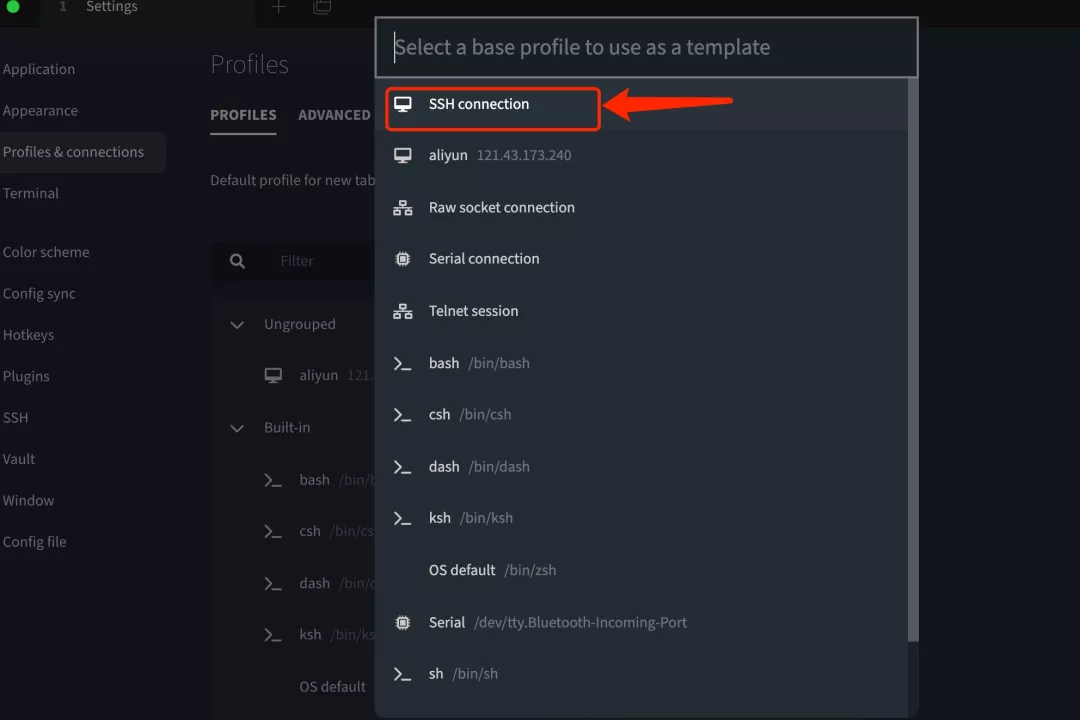This screenshot has width=1080, height=720.
Task: Click the magnifier search icon
Action: click(x=237, y=261)
